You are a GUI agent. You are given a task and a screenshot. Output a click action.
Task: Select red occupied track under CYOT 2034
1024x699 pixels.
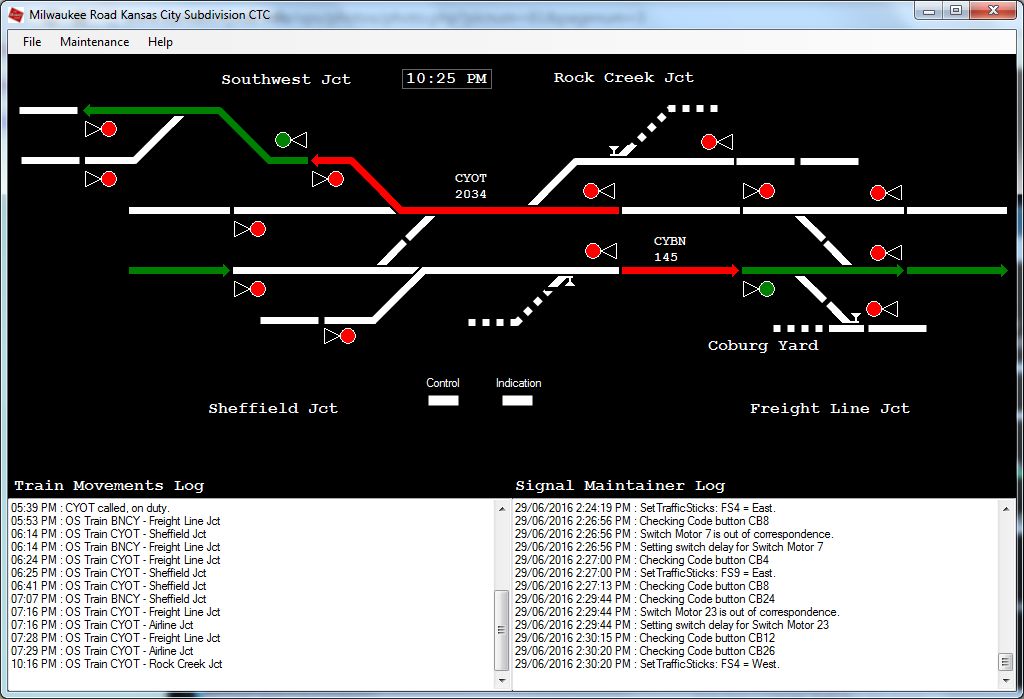pos(509,210)
